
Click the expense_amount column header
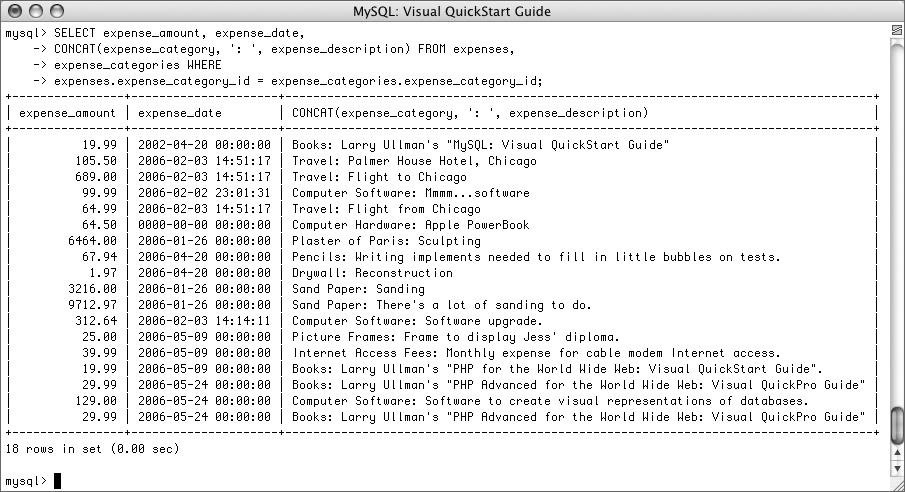[x=67, y=113]
